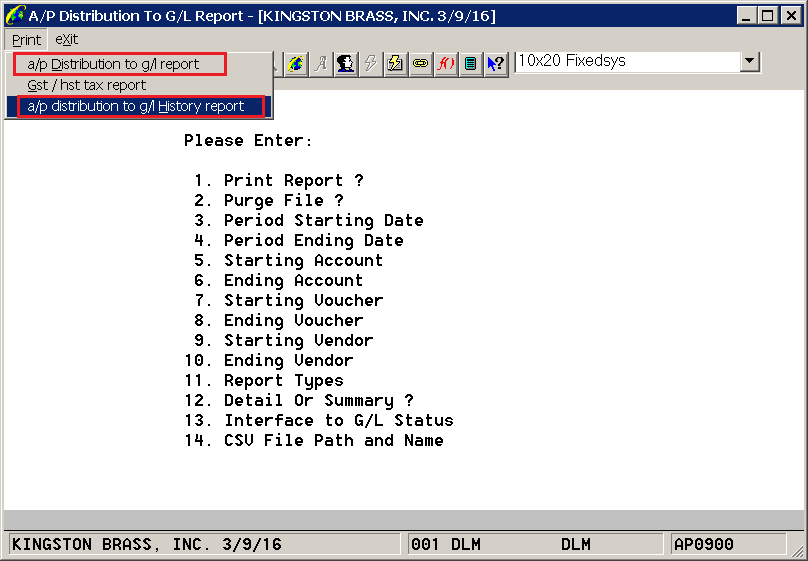The height and width of the screenshot is (561, 808).
Task: Click the AP0900 status bar entry
Action: pos(729,545)
